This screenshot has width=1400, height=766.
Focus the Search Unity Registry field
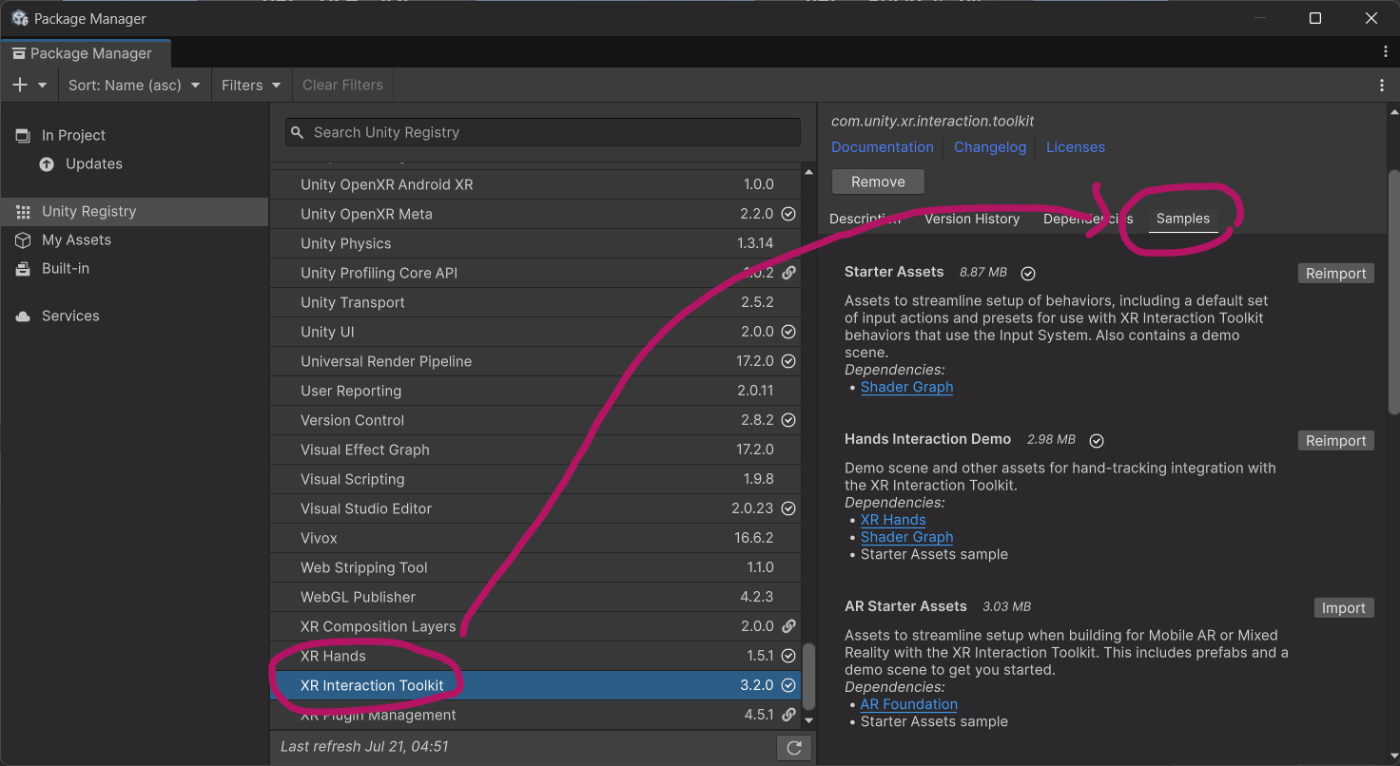pos(543,132)
